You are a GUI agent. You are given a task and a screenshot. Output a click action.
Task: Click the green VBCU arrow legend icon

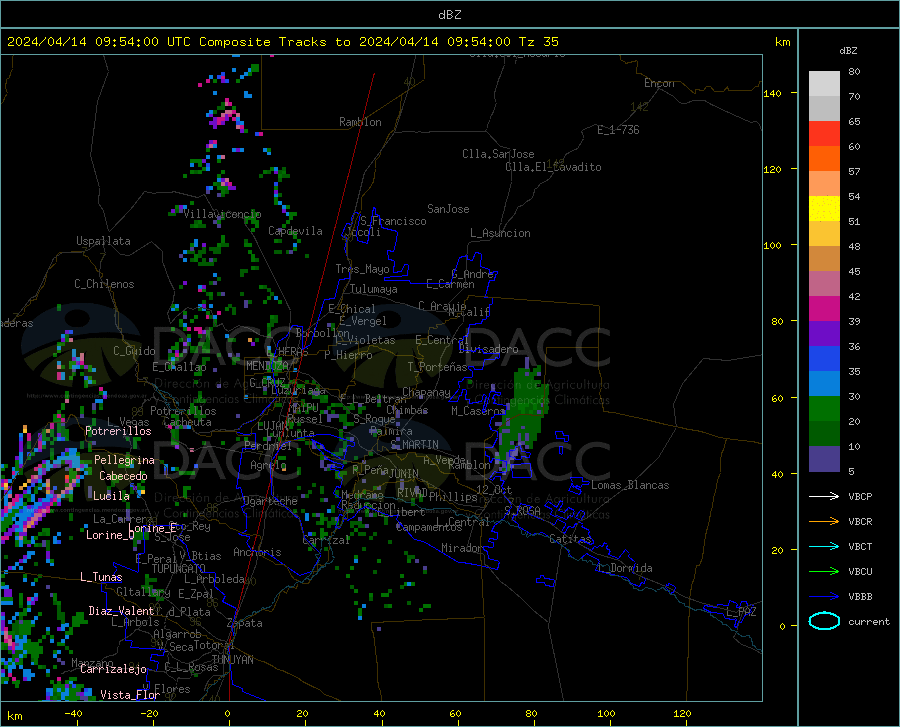824,572
